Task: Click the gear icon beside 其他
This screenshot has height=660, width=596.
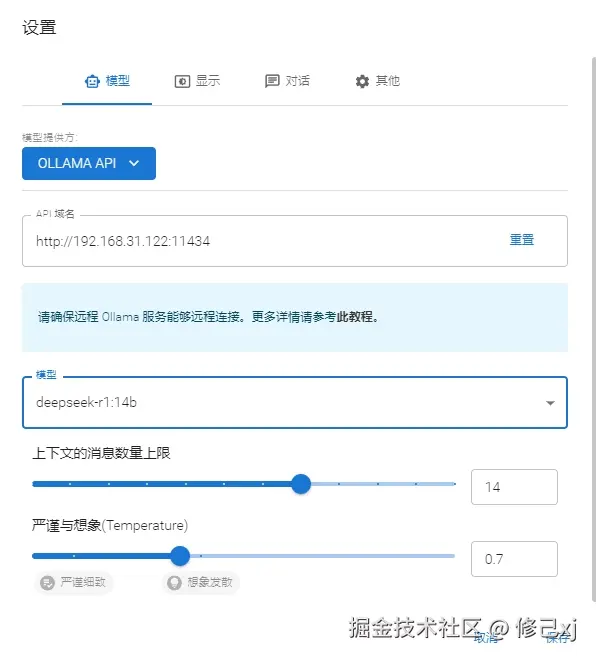Action: 362,81
